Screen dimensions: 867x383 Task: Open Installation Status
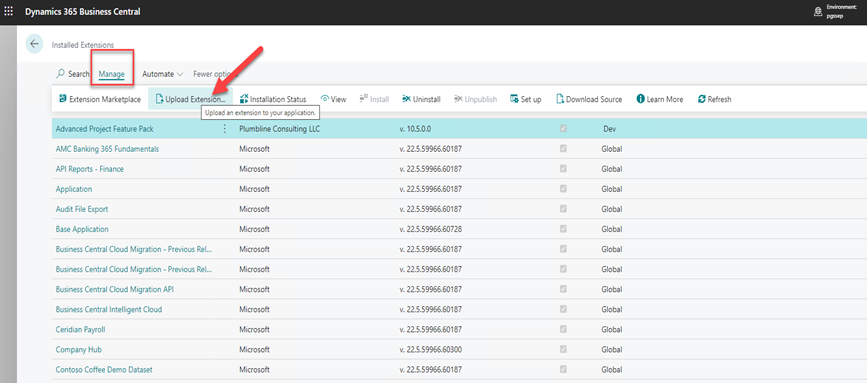click(x=273, y=99)
